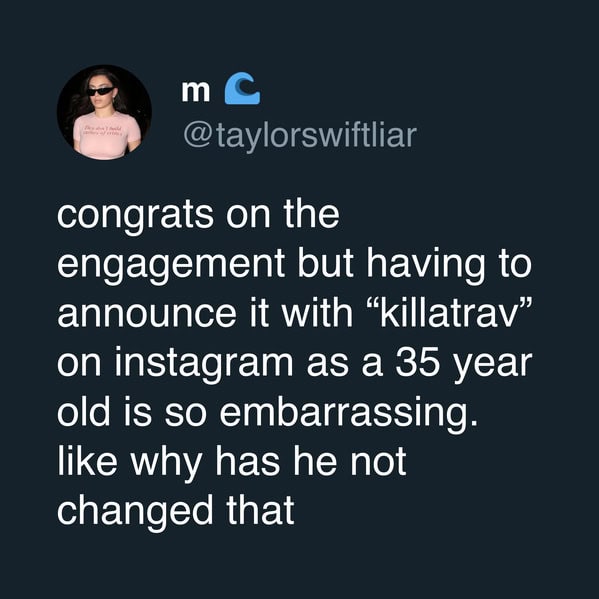Image resolution: width=599 pixels, height=599 pixels.
Task: Click the word "like" starting the line
Action: [87, 460]
